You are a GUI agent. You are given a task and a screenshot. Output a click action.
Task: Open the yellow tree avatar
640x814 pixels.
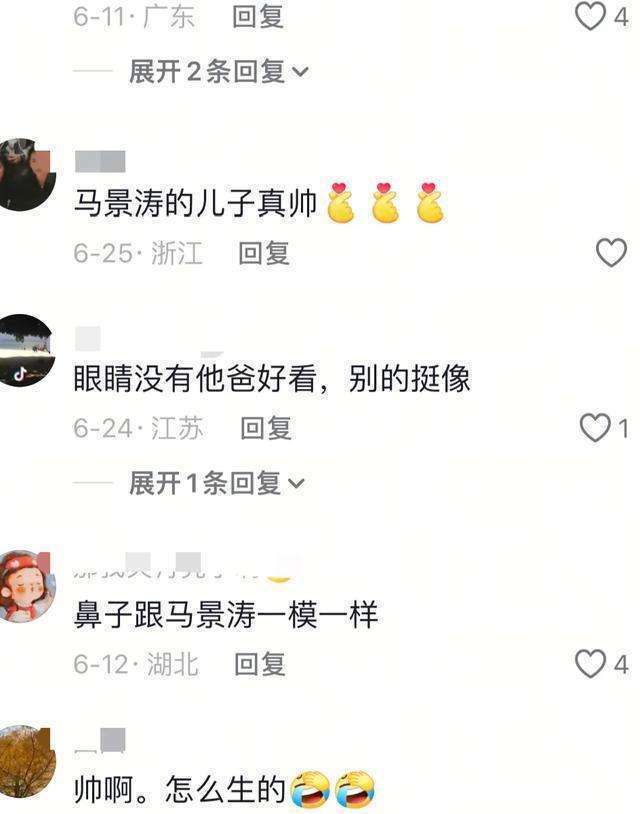coord(25,762)
